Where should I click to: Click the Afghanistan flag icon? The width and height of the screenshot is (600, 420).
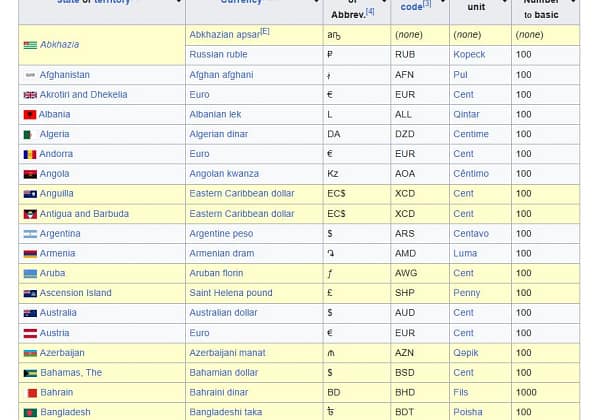pos(30,75)
